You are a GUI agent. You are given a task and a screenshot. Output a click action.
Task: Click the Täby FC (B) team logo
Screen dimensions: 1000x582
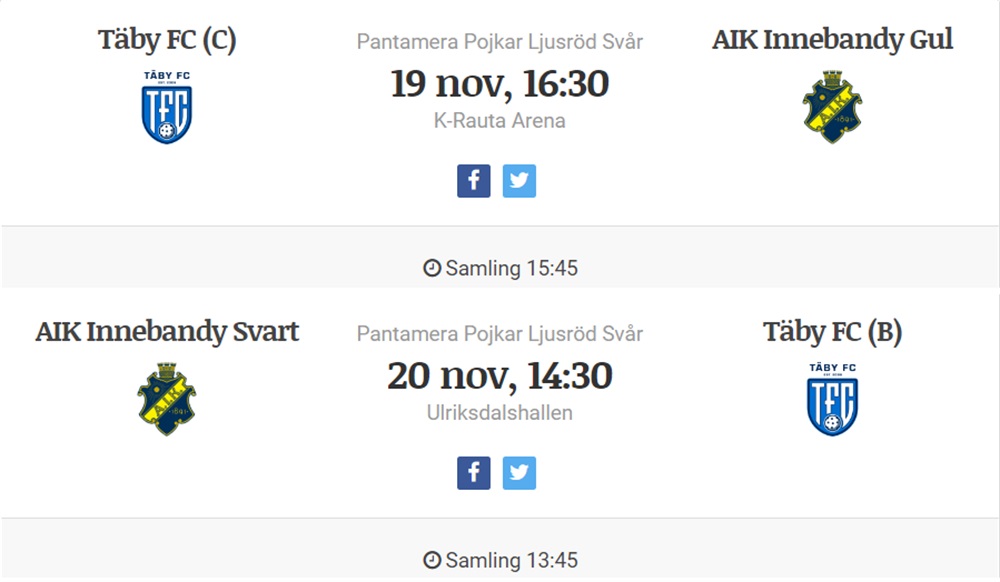pyautogui.click(x=832, y=399)
